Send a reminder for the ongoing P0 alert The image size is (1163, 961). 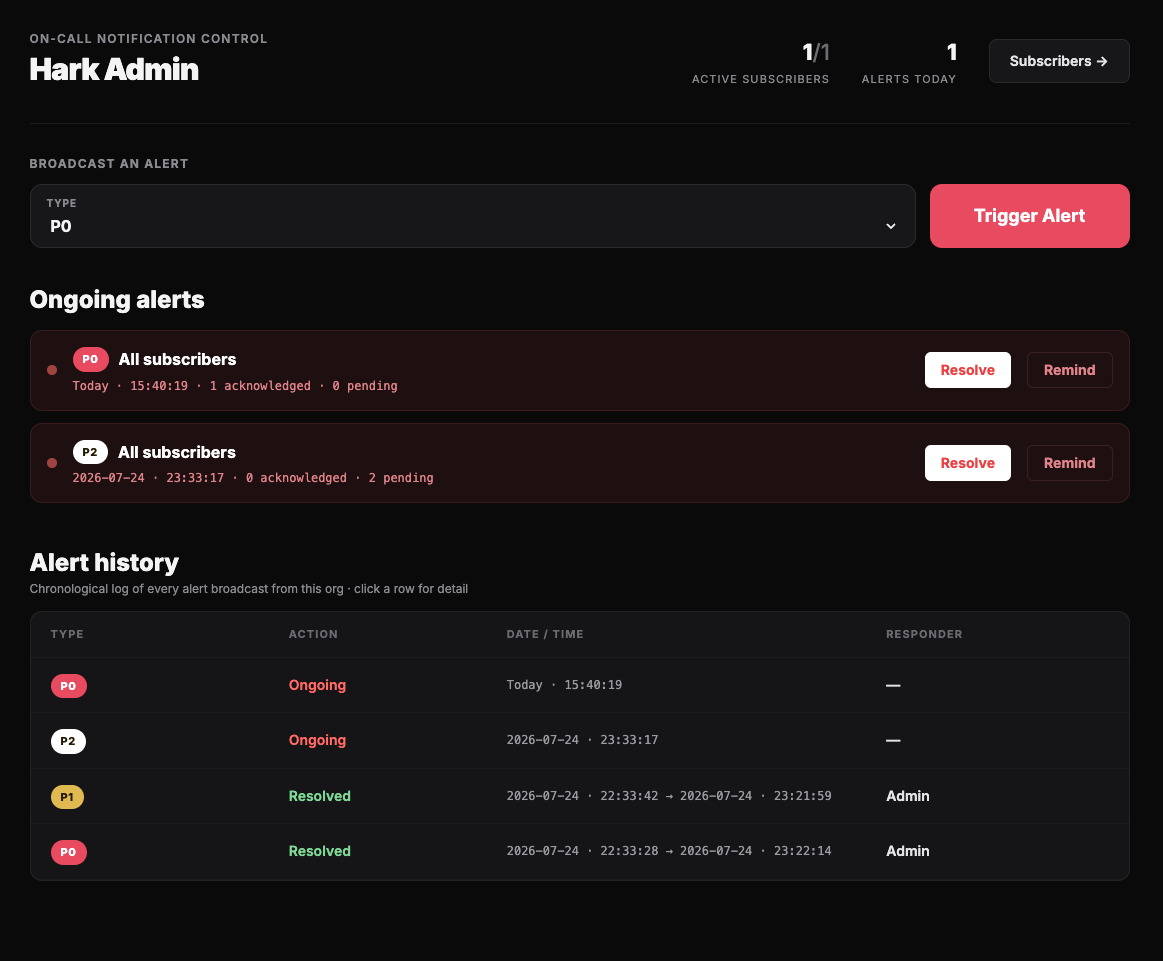(x=1070, y=370)
